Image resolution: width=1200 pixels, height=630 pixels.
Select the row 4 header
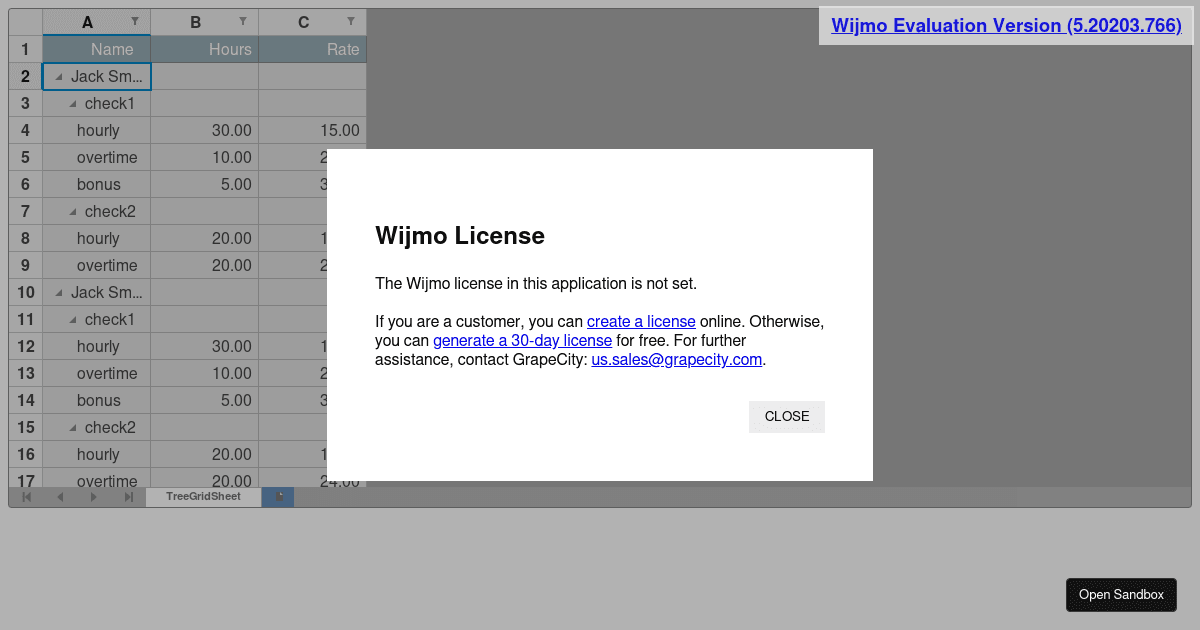tap(26, 130)
